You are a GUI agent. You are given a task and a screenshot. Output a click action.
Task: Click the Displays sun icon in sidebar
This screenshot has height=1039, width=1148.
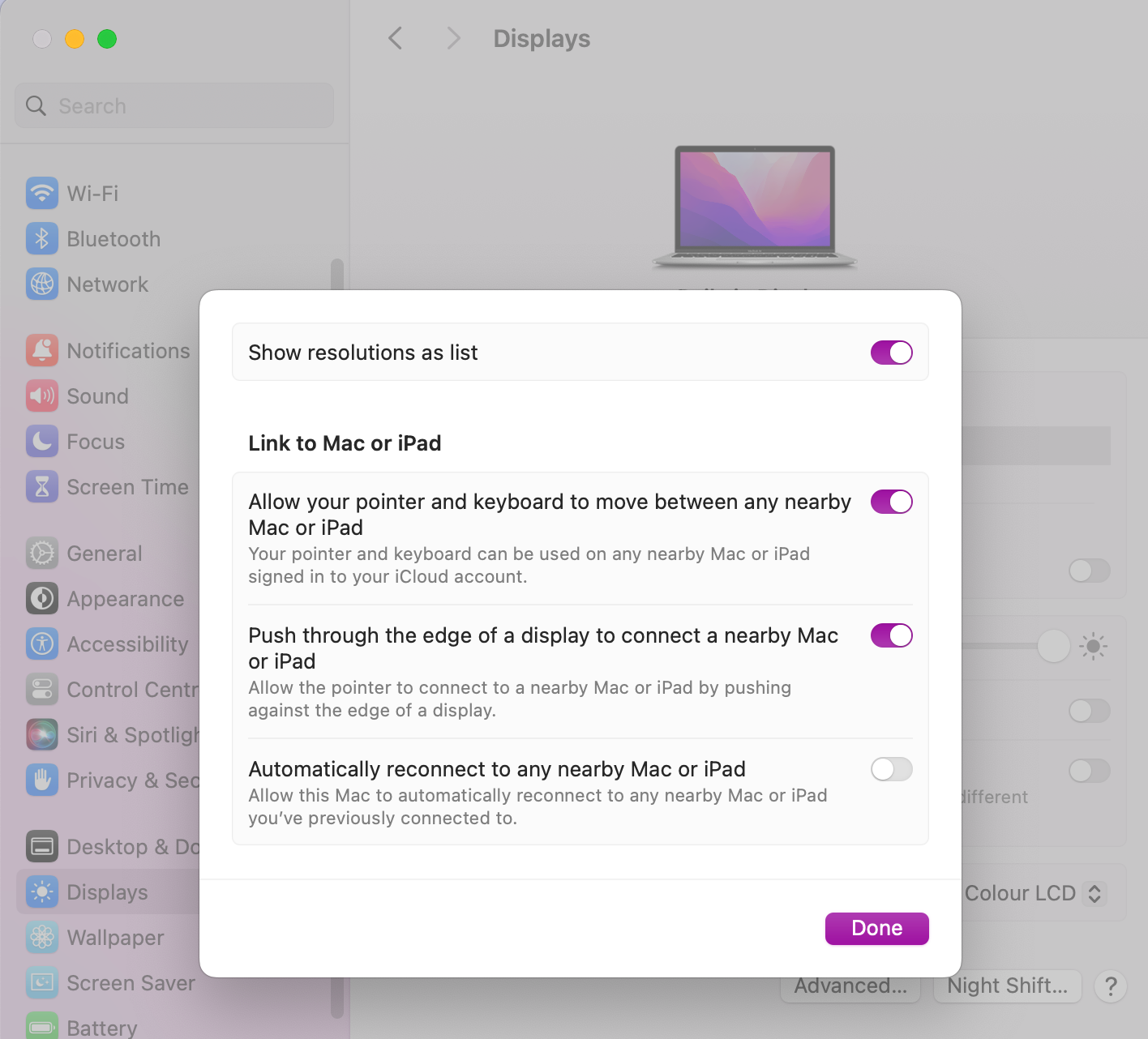click(42, 891)
